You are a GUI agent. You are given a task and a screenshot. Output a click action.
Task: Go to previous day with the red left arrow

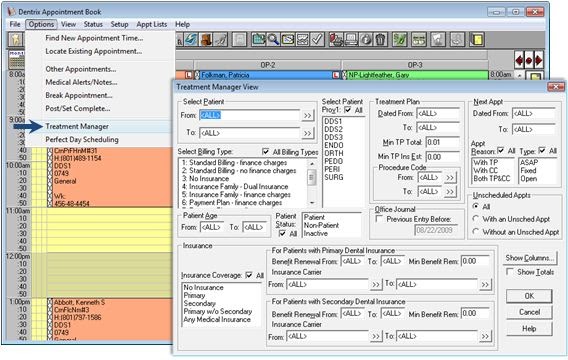point(519,60)
